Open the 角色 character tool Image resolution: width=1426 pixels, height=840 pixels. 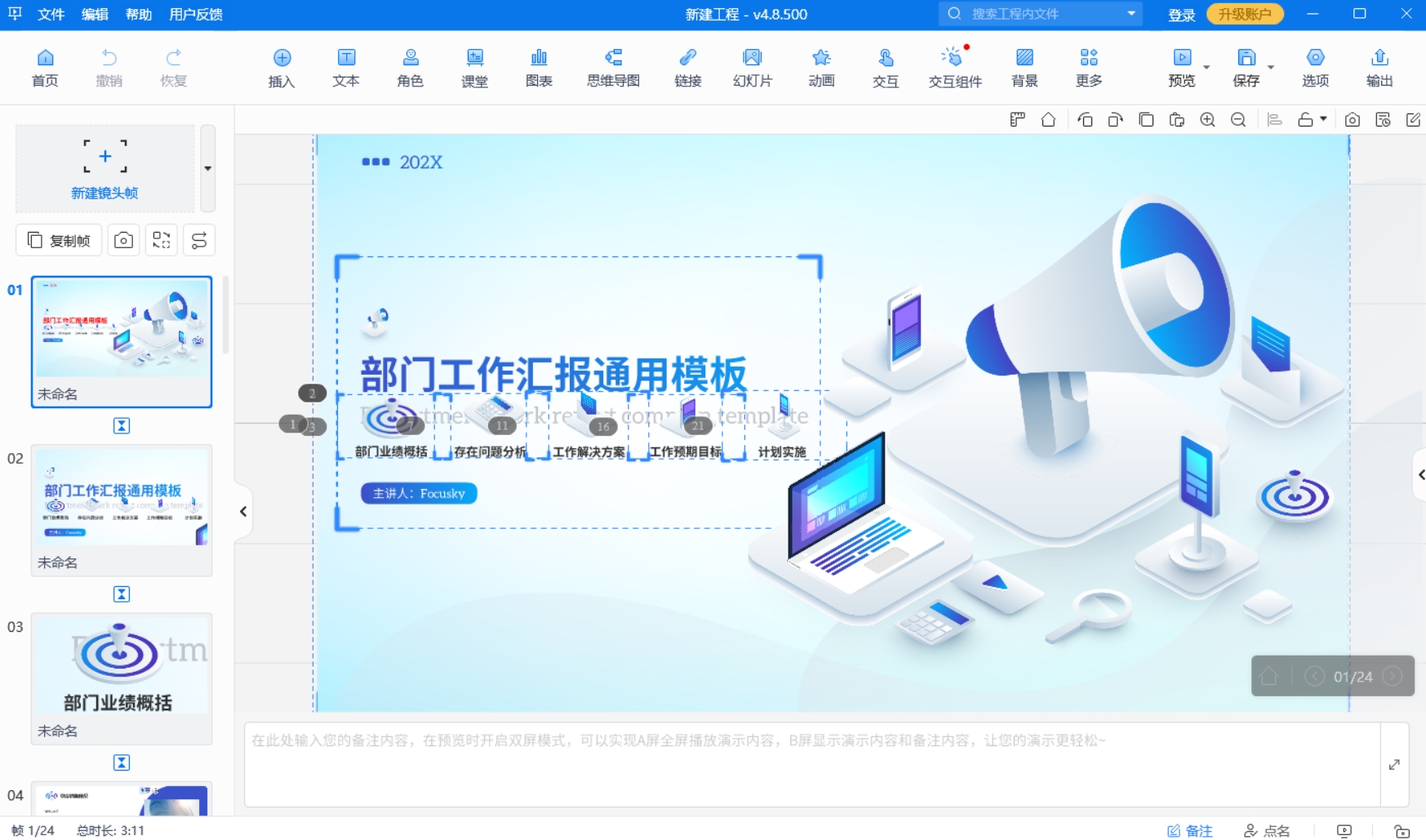(410, 67)
